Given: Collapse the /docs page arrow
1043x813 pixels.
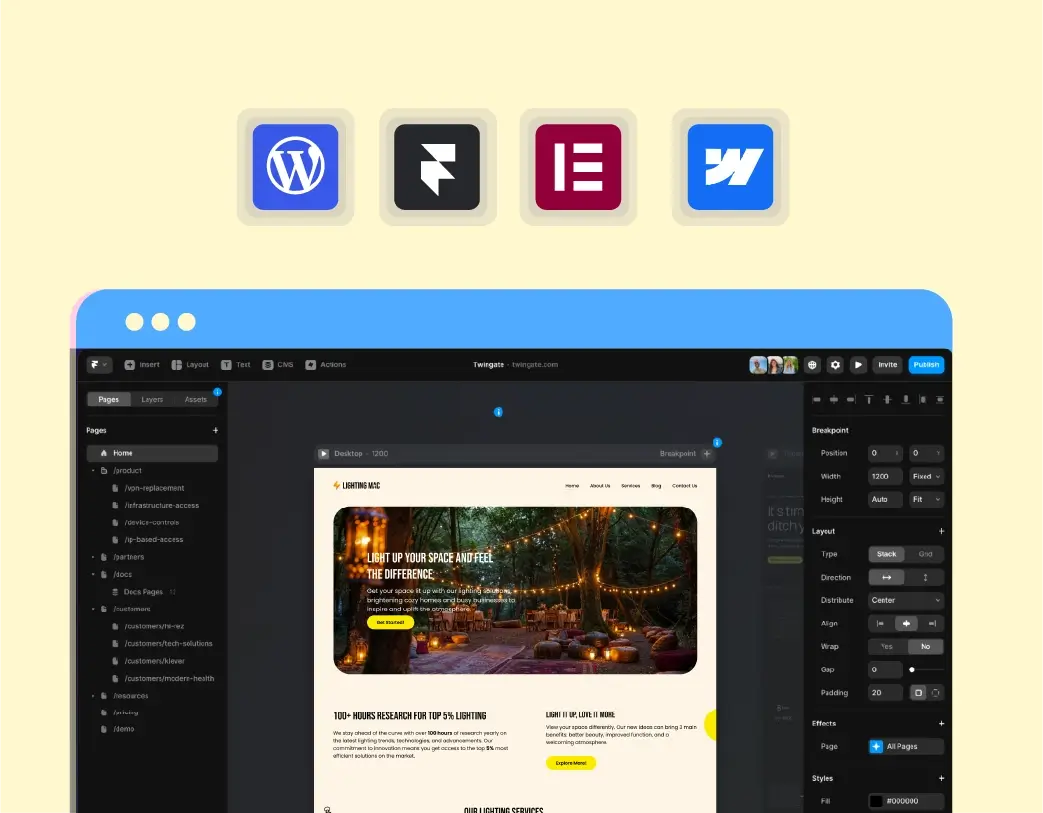Looking at the screenshot, I should coord(93,574).
